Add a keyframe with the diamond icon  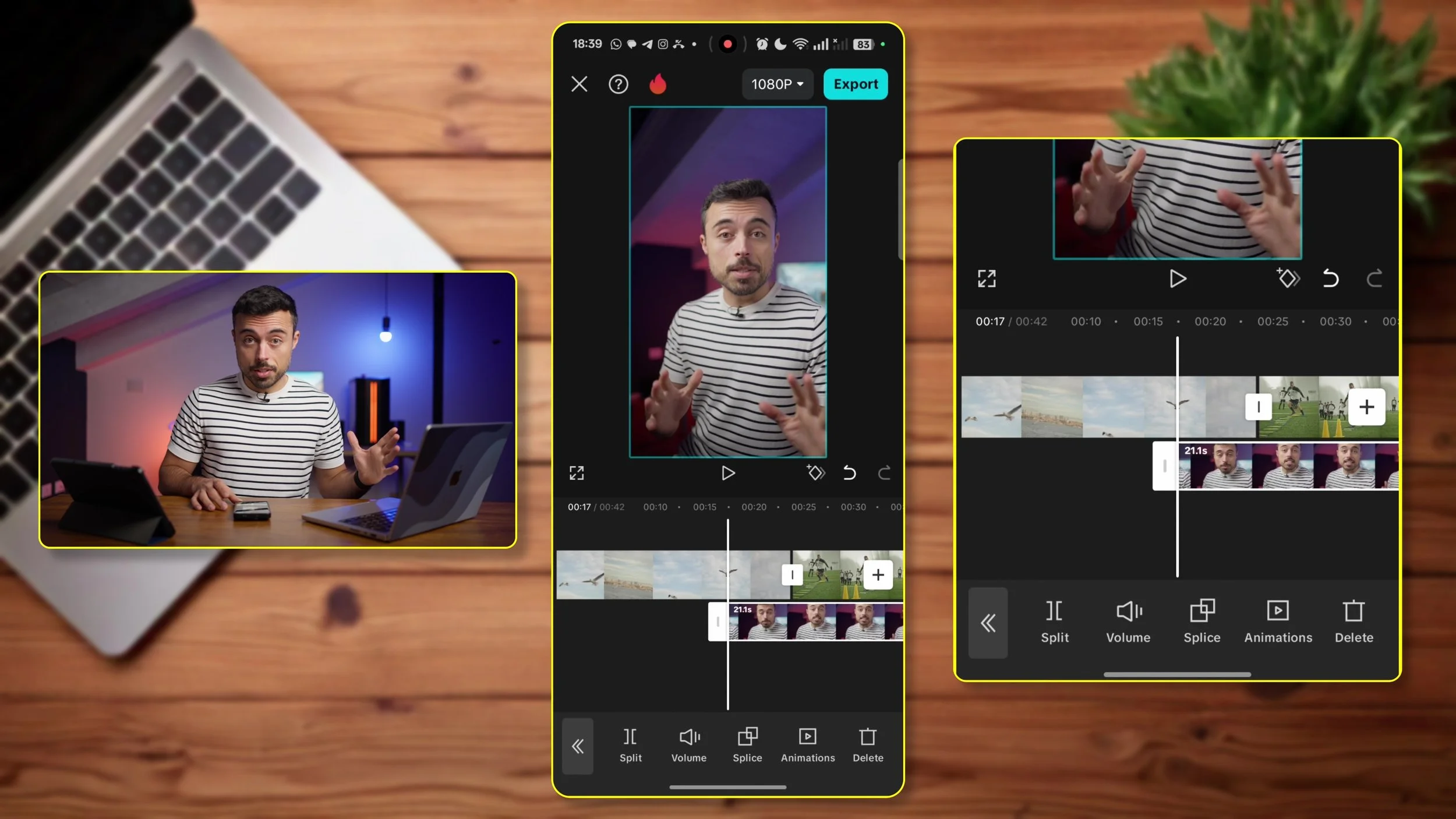pyautogui.click(x=815, y=472)
